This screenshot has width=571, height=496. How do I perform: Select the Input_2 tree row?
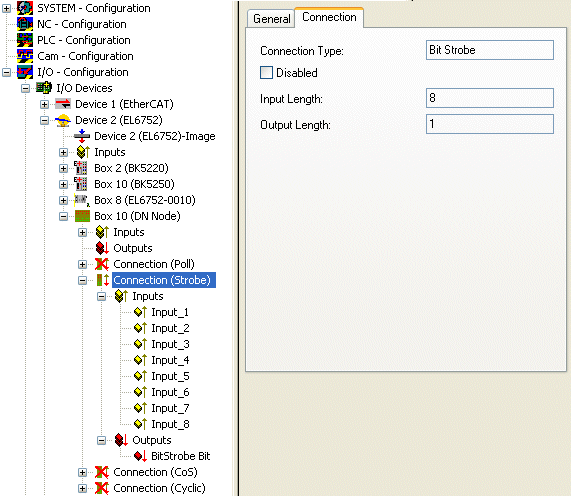170,328
